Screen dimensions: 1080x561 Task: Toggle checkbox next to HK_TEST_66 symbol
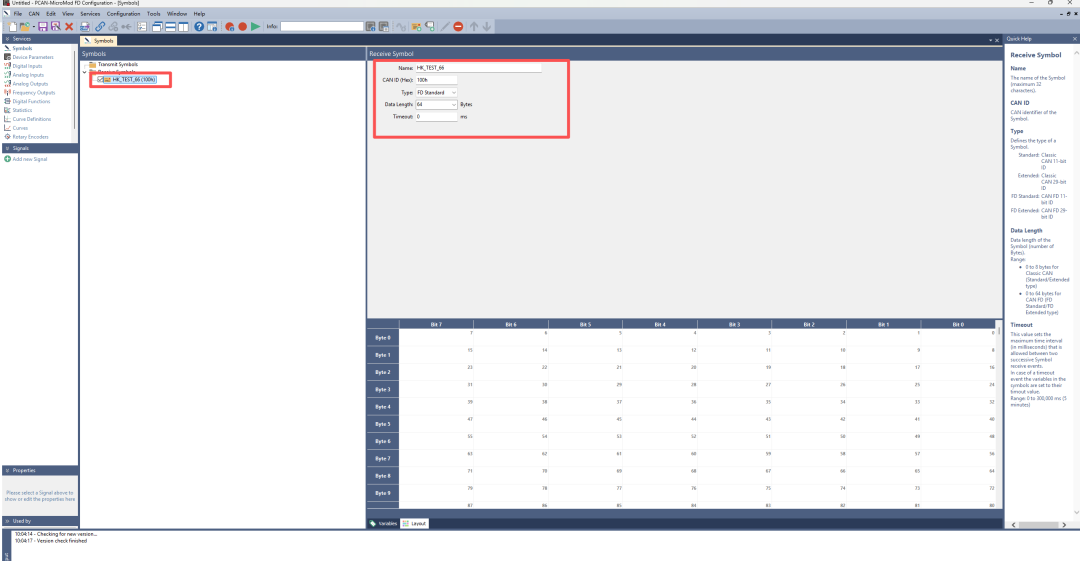click(100, 79)
